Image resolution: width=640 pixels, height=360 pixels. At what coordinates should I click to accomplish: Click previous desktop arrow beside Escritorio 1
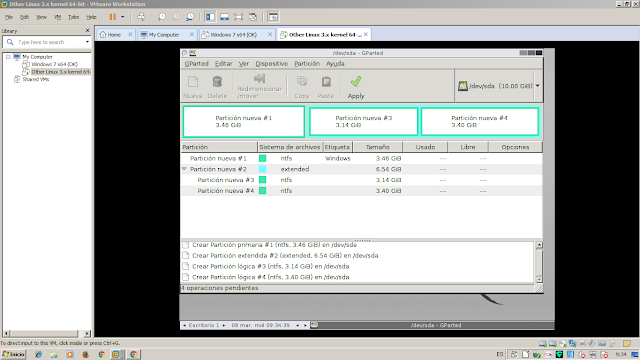coord(184,325)
